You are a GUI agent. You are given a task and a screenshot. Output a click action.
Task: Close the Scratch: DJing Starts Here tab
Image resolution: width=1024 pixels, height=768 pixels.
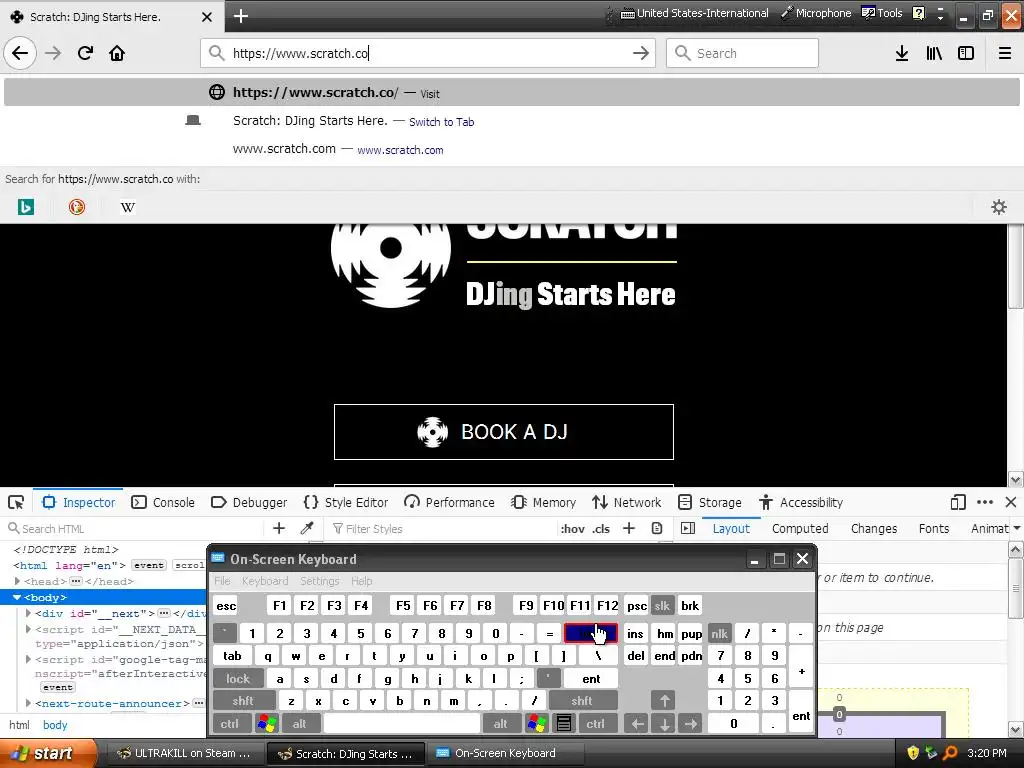pos(207,17)
